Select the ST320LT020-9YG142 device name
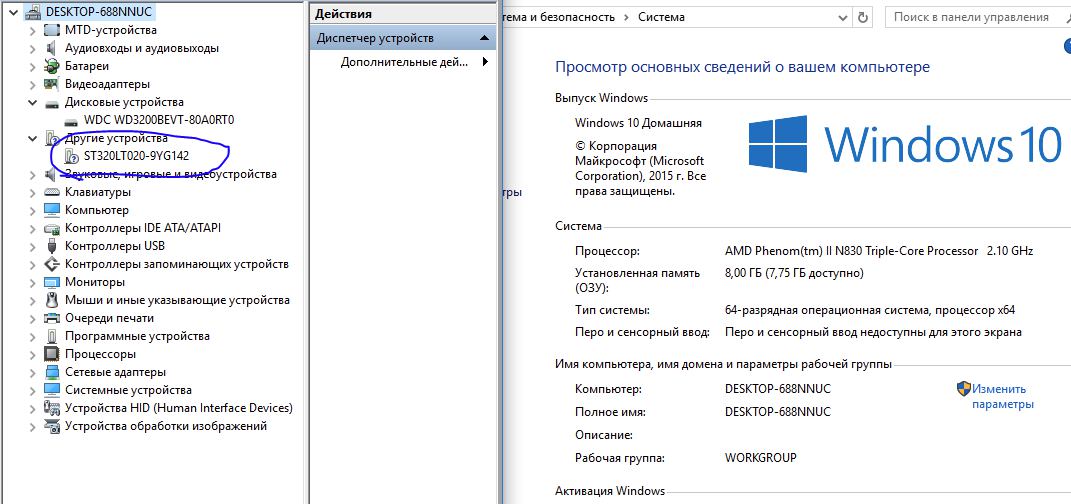This screenshot has width=1071, height=504. [x=137, y=156]
